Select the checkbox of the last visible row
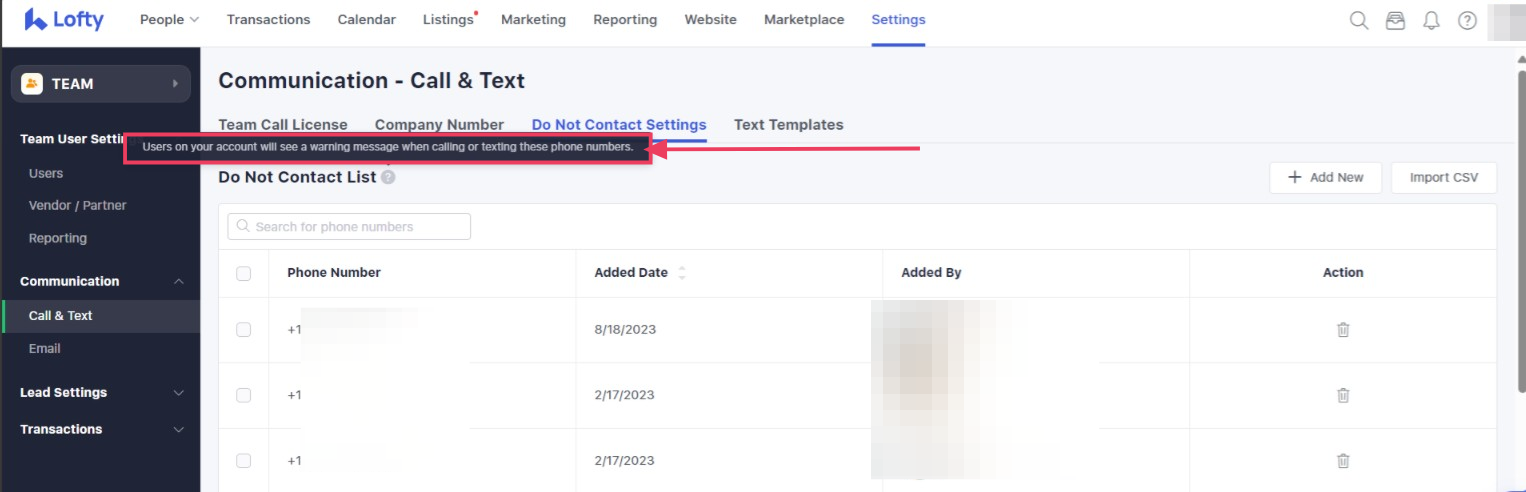 [x=244, y=461]
